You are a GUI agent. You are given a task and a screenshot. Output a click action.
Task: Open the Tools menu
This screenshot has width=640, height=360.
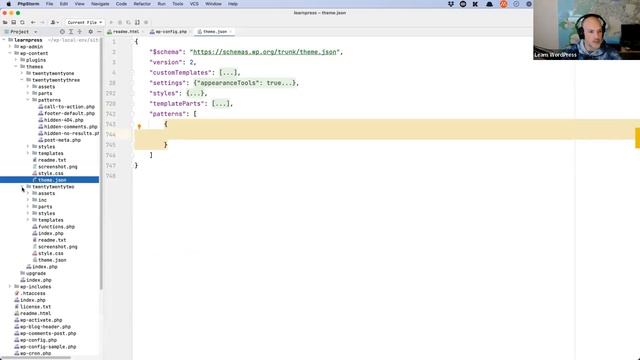(x=178, y=4)
